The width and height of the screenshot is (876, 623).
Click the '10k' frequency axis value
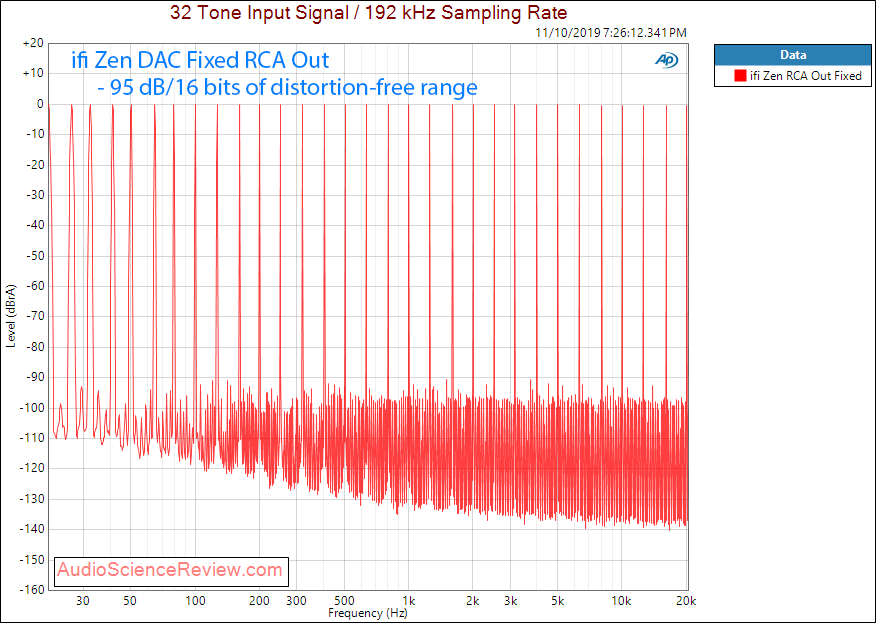[621, 601]
